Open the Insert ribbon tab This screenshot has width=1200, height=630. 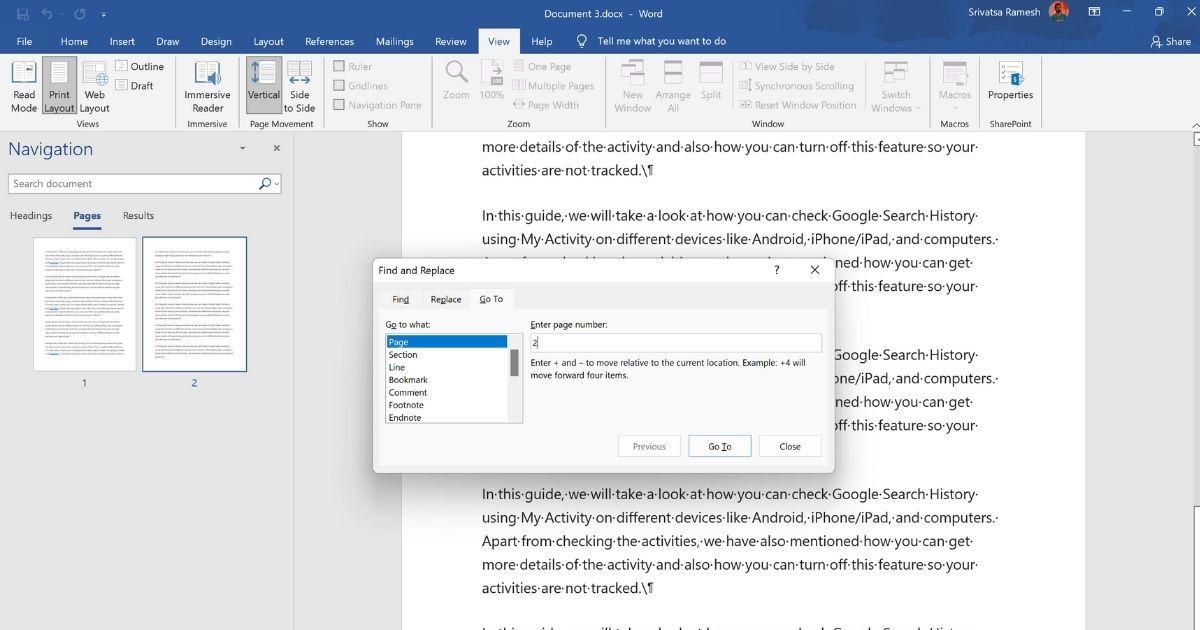(122, 42)
